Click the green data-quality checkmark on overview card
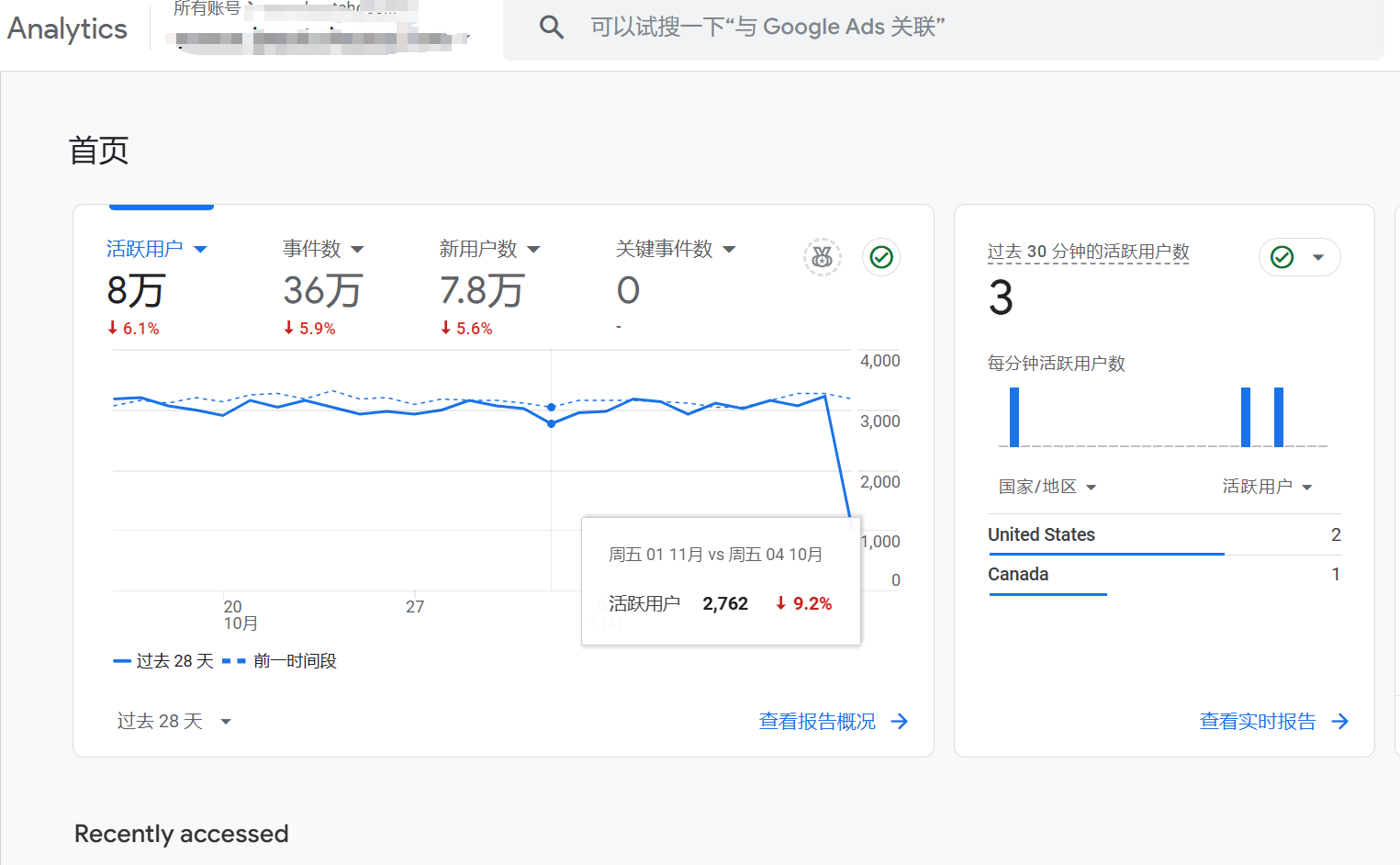 click(x=880, y=257)
